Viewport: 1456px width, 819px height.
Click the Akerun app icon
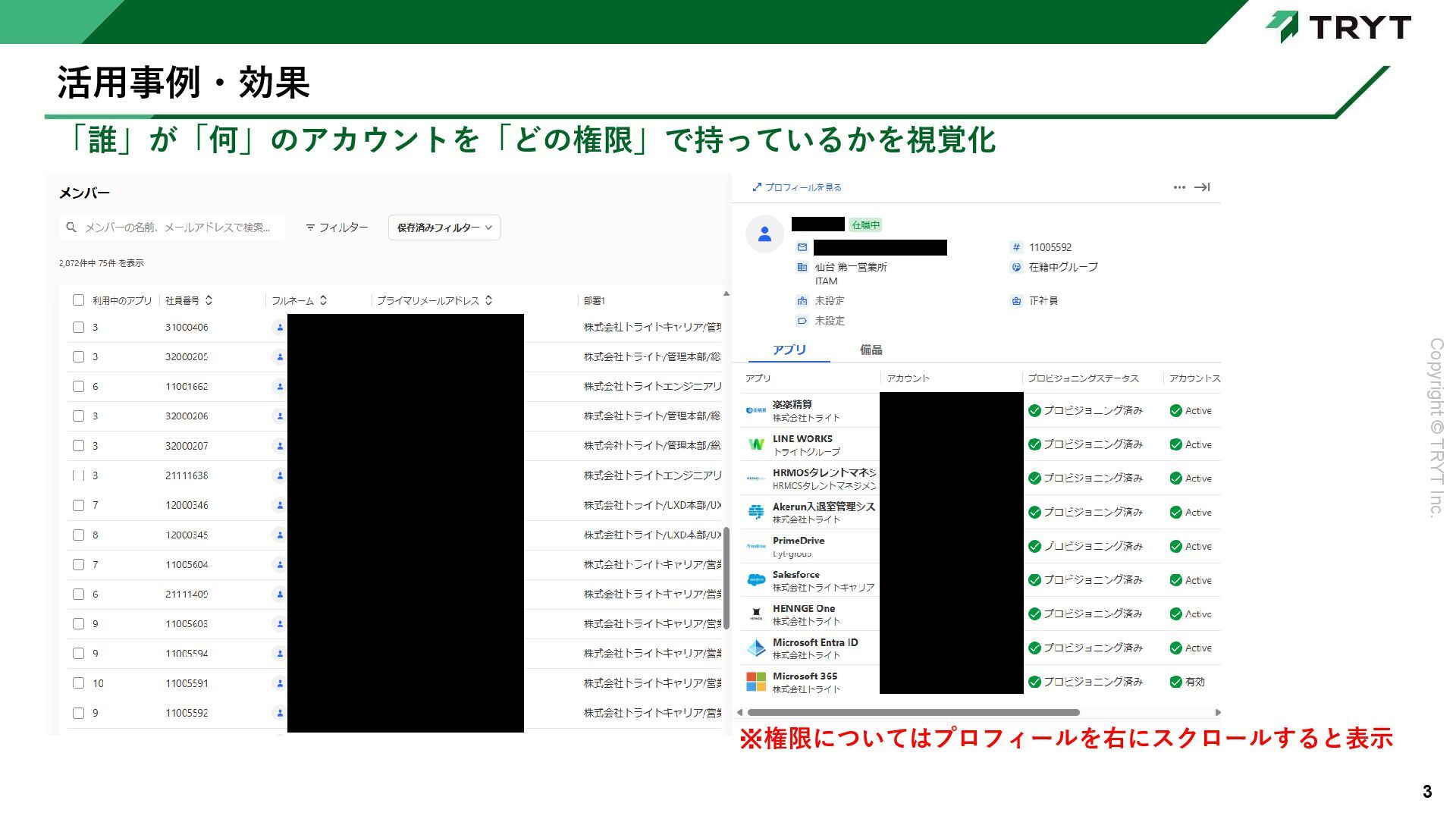click(x=756, y=512)
